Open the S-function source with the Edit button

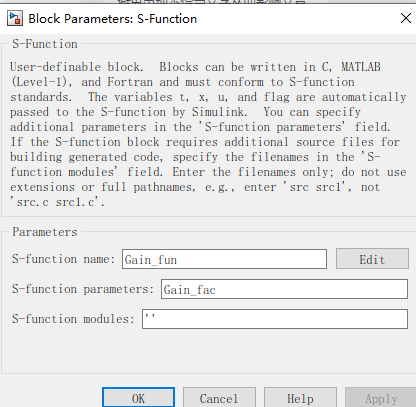point(372,259)
